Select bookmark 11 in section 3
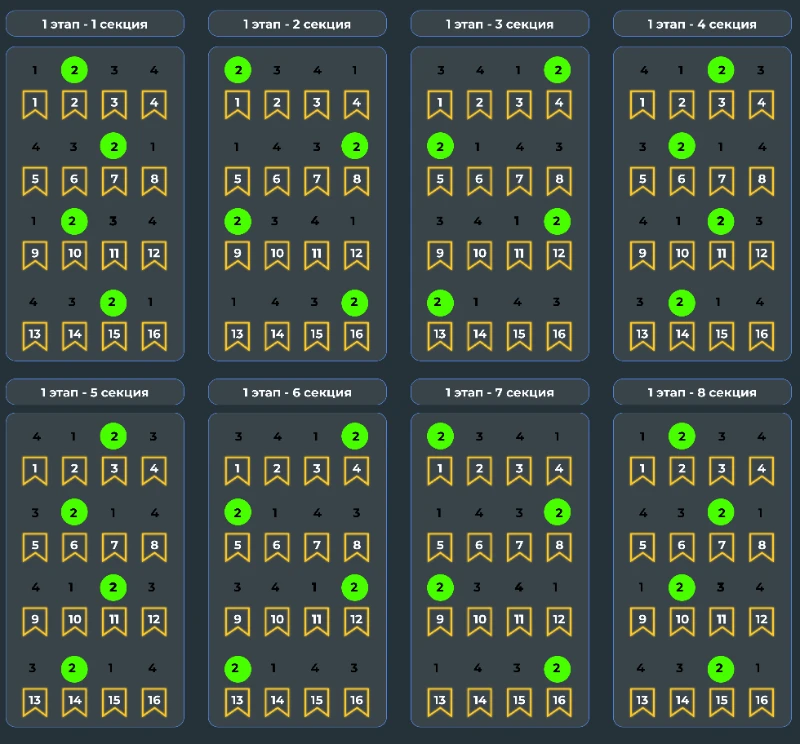 [519, 255]
